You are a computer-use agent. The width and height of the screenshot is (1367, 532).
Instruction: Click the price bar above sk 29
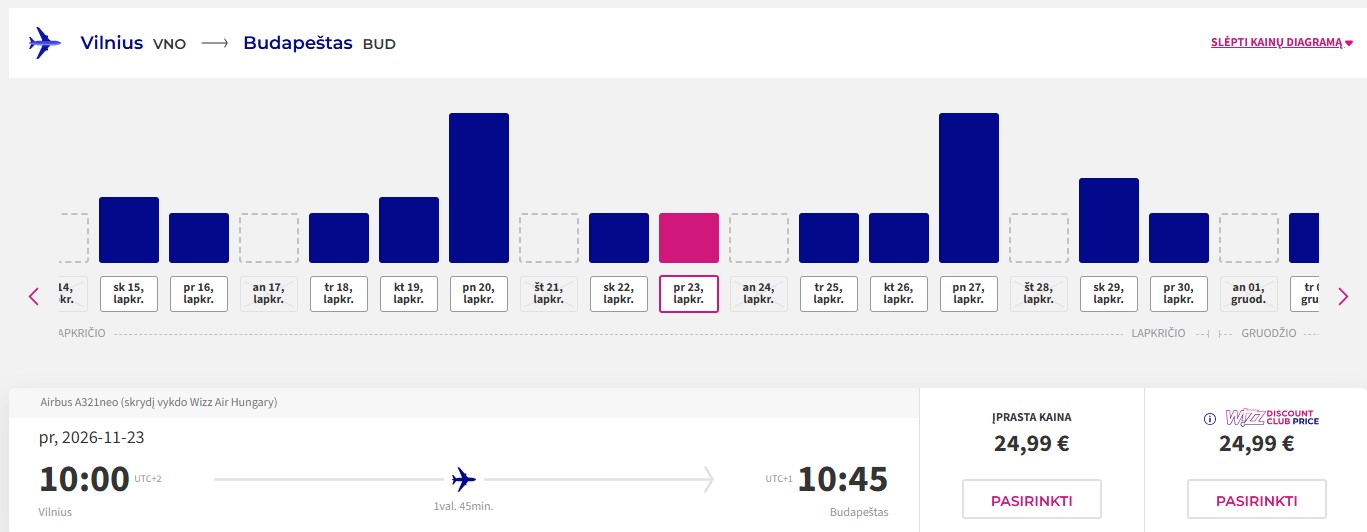click(x=1109, y=220)
